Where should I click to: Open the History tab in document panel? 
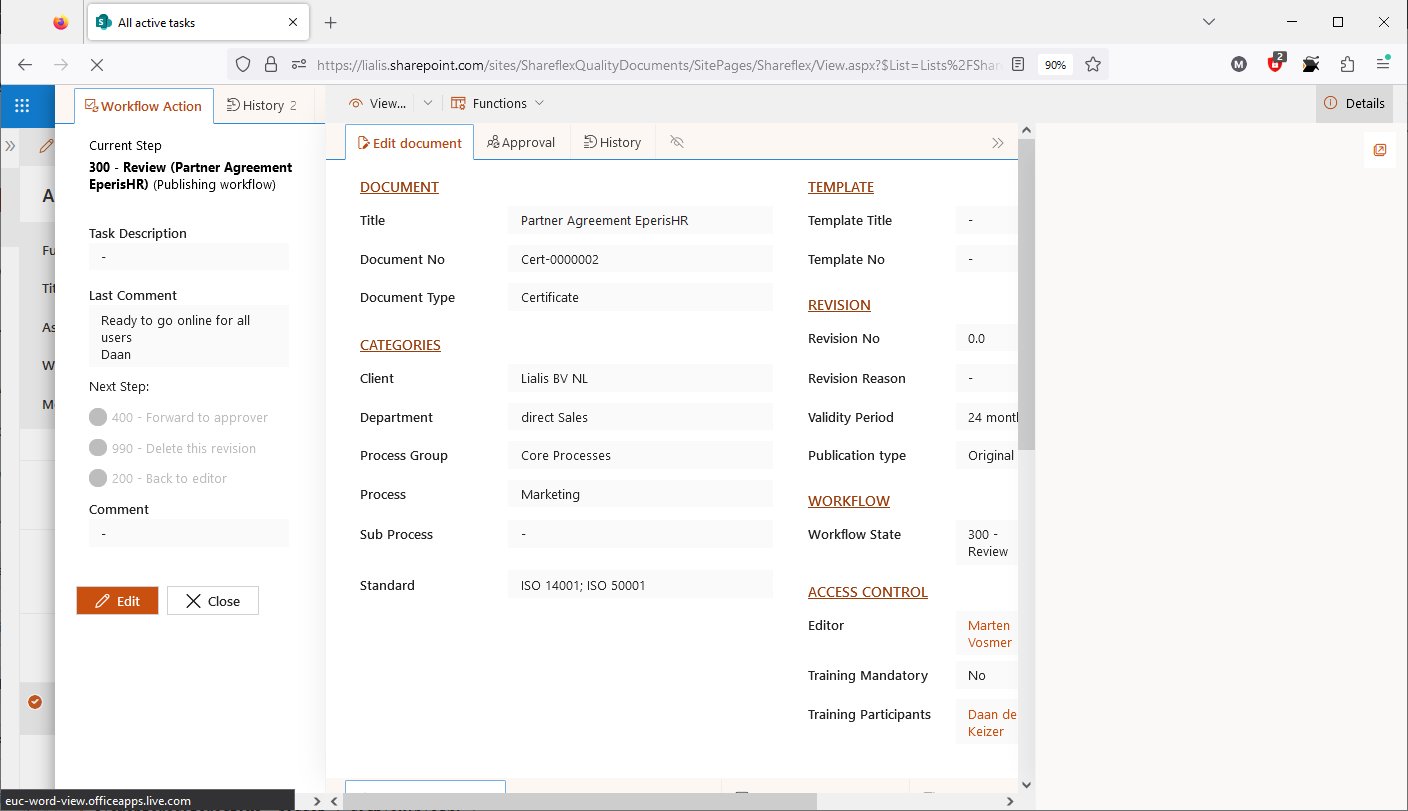click(x=612, y=142)
